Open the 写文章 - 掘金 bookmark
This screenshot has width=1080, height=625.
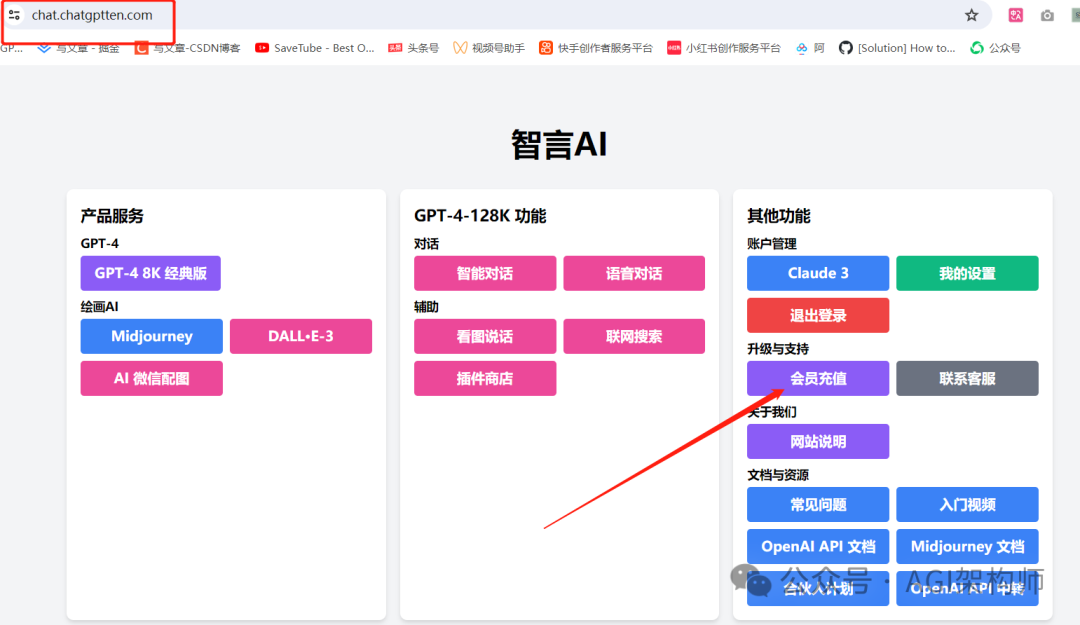(79, 48)
